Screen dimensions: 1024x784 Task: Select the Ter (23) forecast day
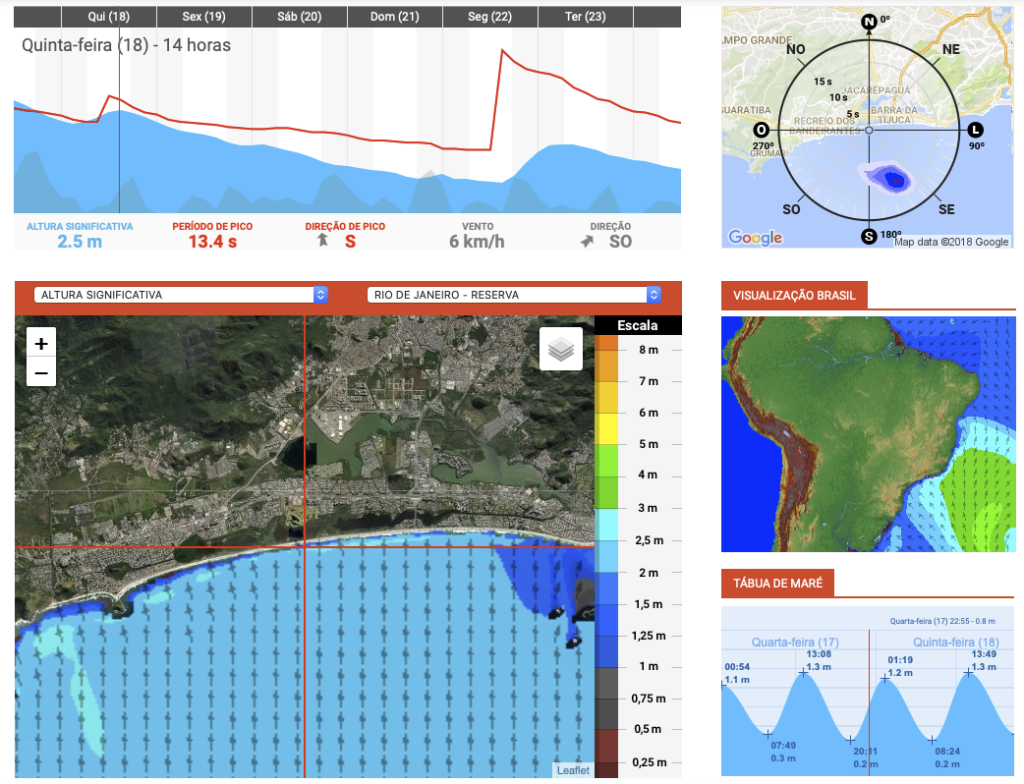(x=585, y=17)
